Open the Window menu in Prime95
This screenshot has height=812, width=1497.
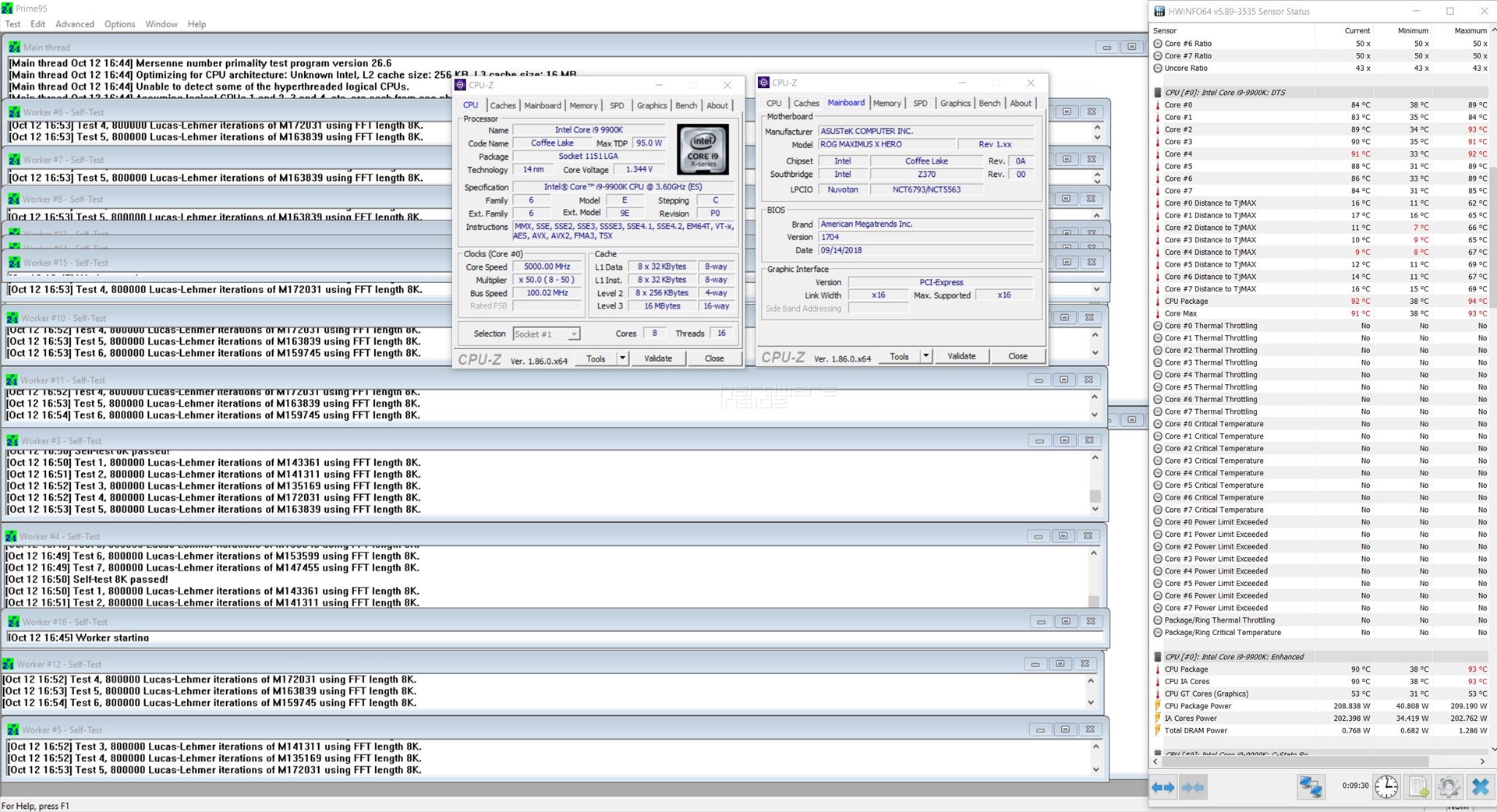point(161,24)
